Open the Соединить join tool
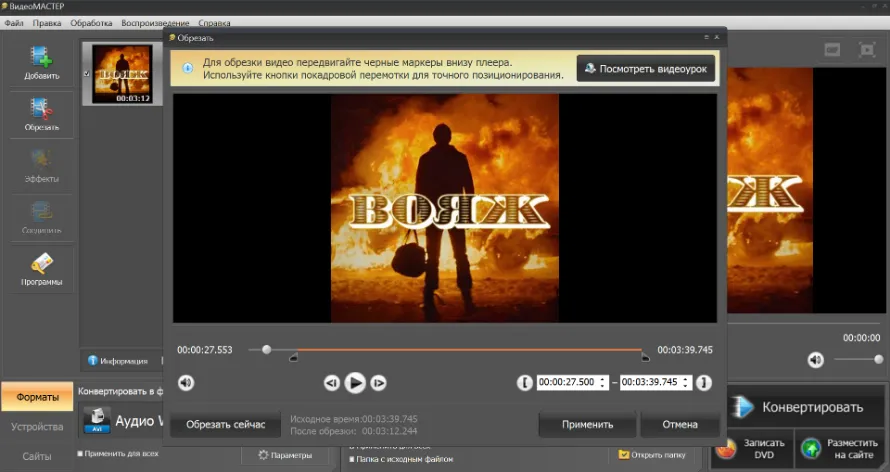890x472 pixels. pyautogui.click(x=41, y=218)
